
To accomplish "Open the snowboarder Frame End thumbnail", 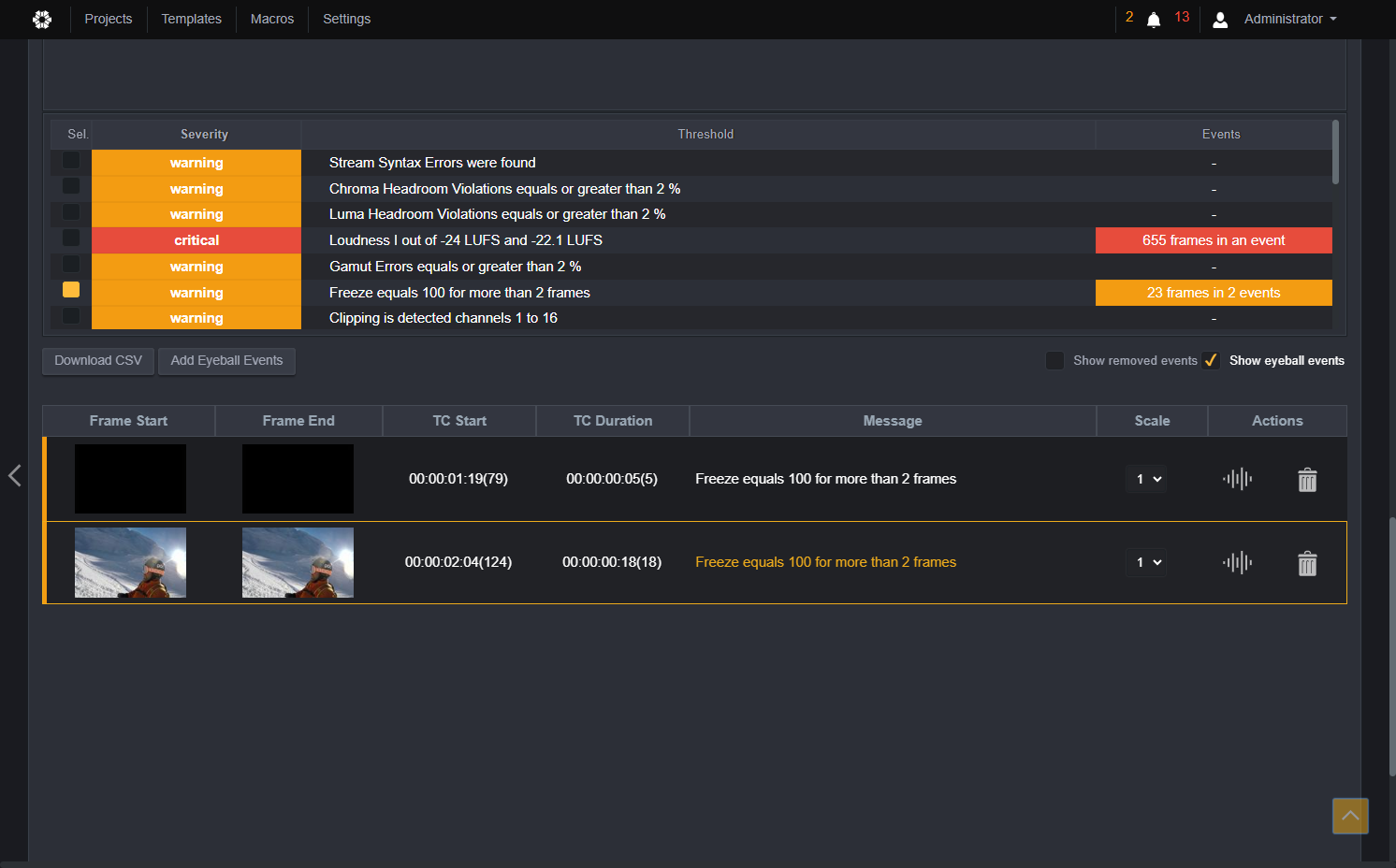I will 298,562.
